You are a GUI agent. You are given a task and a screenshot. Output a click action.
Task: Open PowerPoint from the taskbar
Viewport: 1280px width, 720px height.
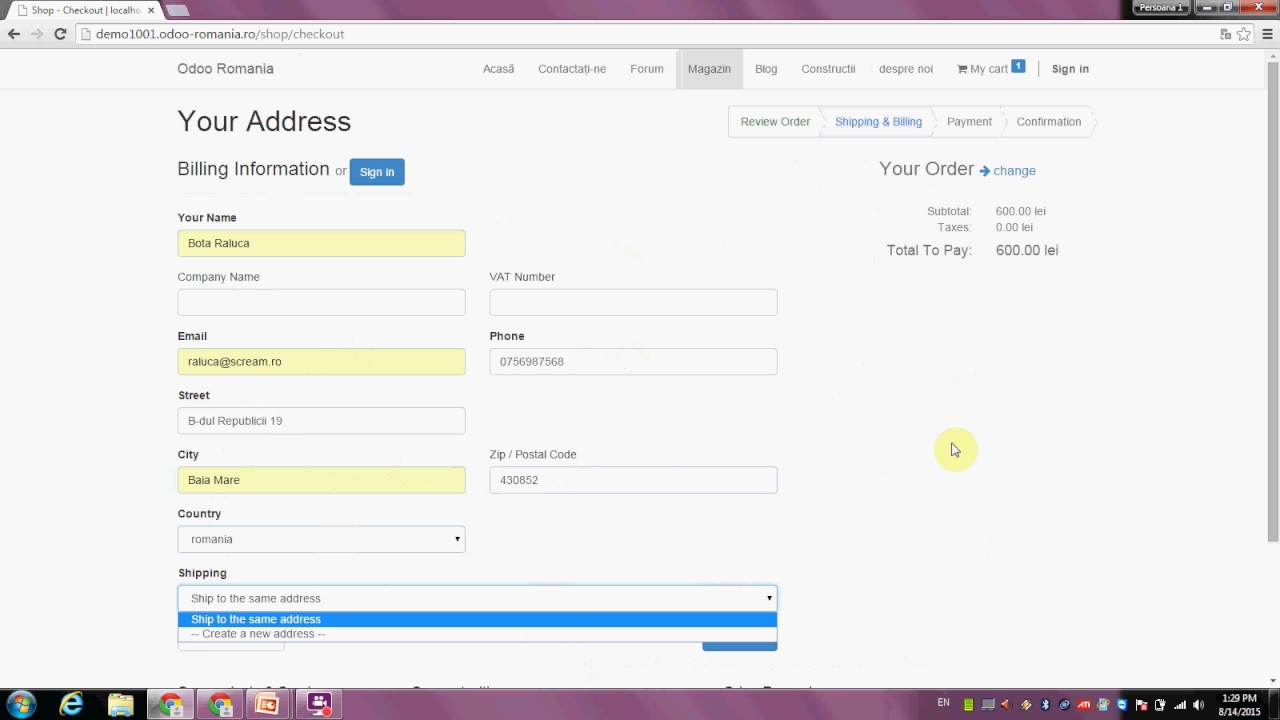click(268, 704)
